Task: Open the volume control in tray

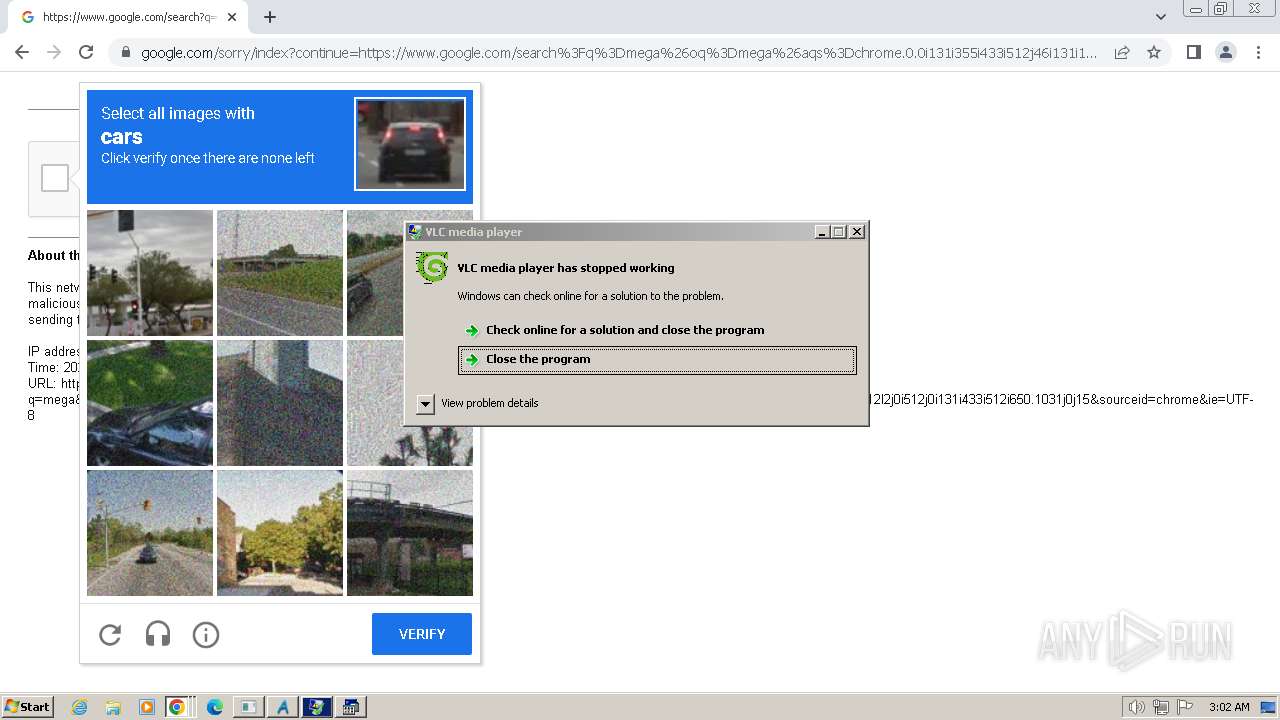Action: coord(1136,707)
